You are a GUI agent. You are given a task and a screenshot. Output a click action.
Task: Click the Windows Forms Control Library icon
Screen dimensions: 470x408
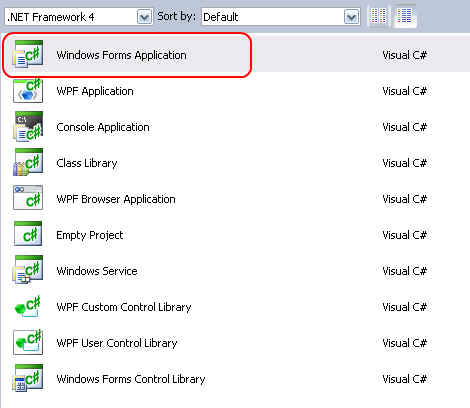(x=28, y=378)
